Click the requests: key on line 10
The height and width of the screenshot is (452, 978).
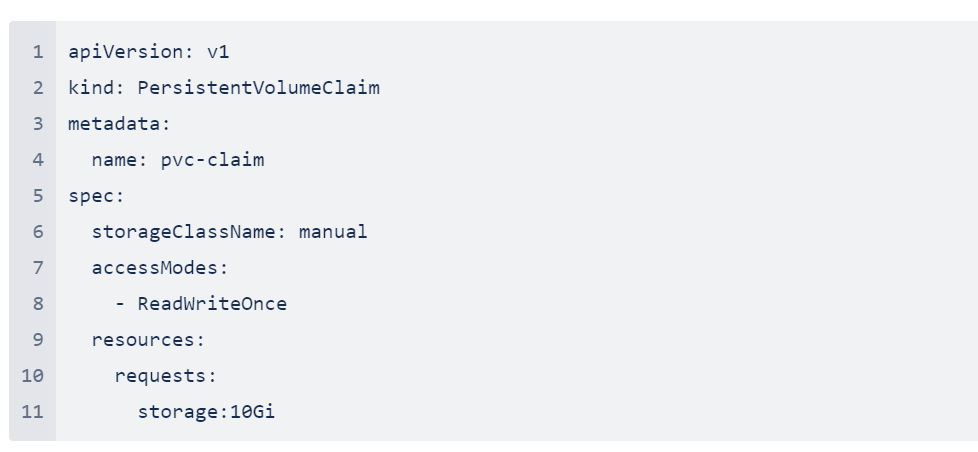tap(166, 376)
